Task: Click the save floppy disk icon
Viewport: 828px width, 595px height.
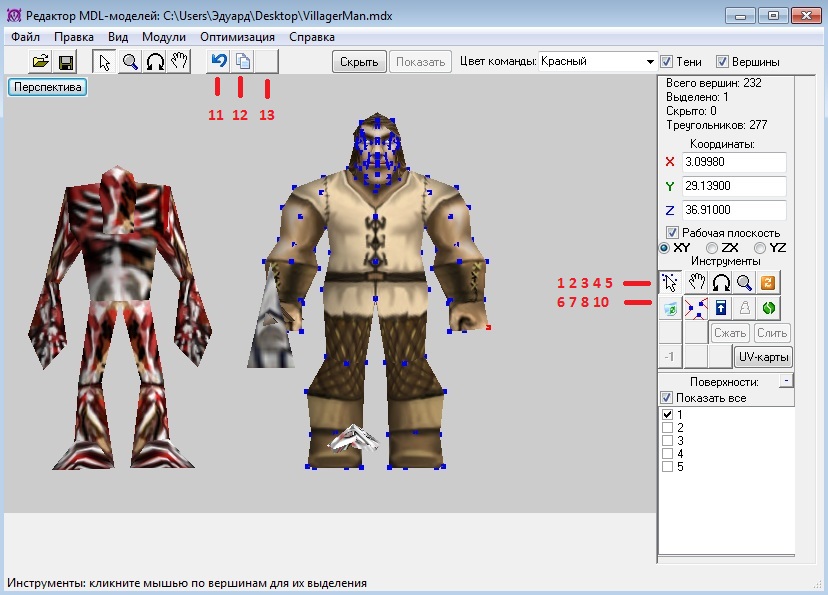Action: (x=66, y=62)
